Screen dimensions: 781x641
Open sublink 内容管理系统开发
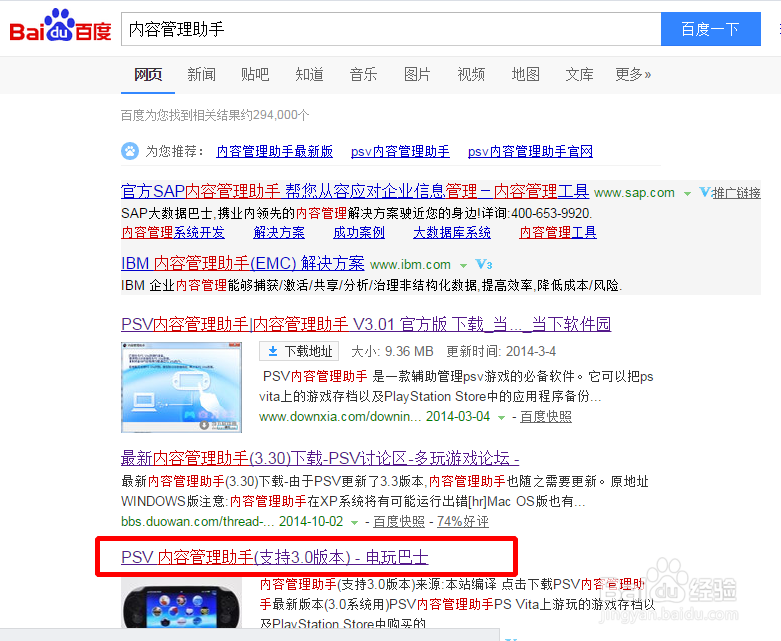click(173, 233)
